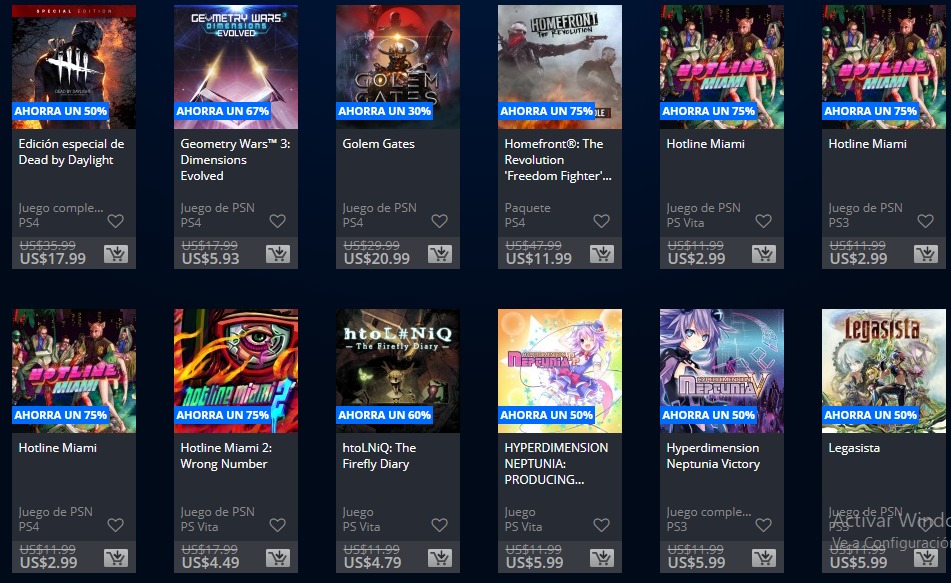Viewport: 951px width, 583px height.
Task: Add Geometry Wars 3 to cart
Action: click(x=278, y=254)
